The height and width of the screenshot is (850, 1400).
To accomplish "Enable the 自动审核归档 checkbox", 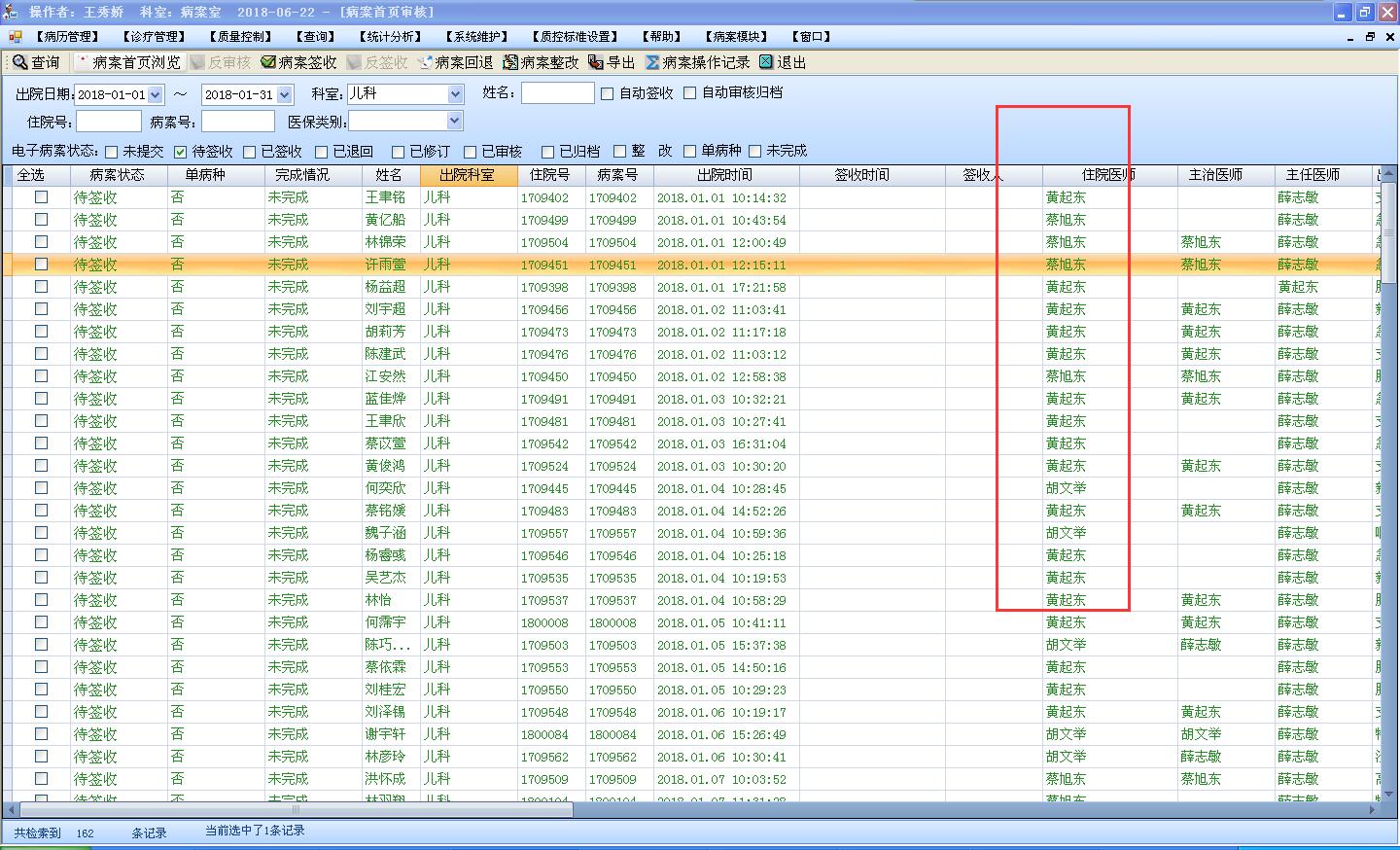I will pyautogui.click(x=690, y=93).
